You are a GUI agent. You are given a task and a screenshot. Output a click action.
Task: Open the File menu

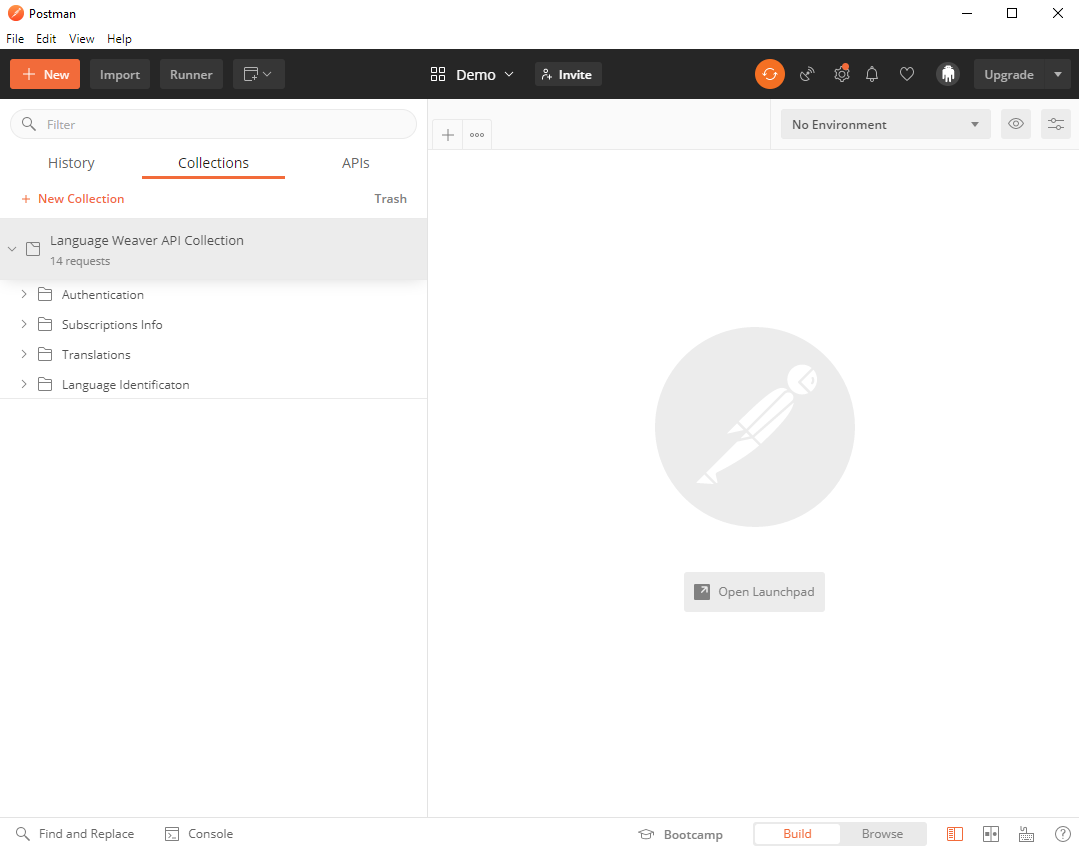15,39
